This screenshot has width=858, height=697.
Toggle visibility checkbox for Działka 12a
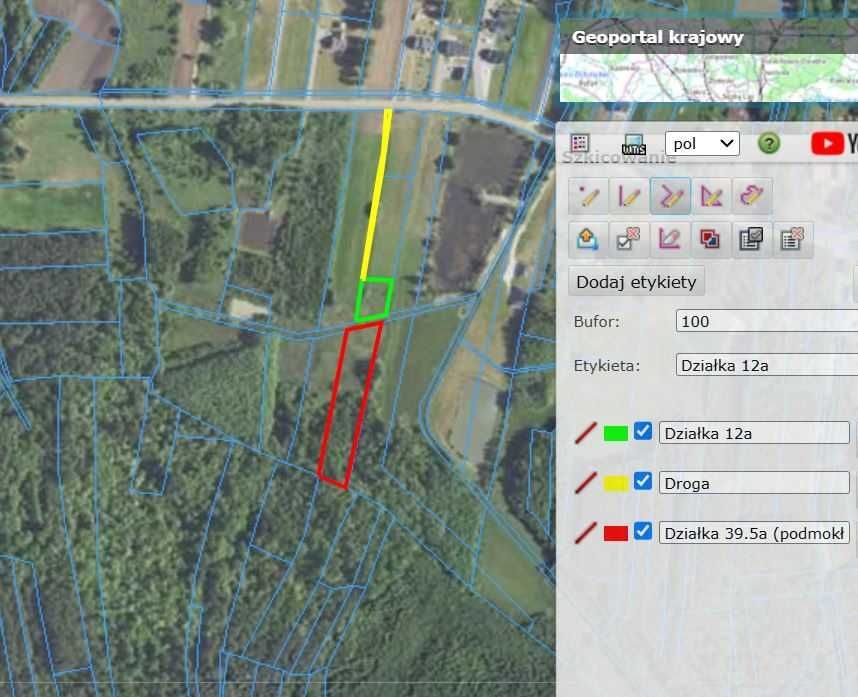pyautogui.click(x=643, y=431)
